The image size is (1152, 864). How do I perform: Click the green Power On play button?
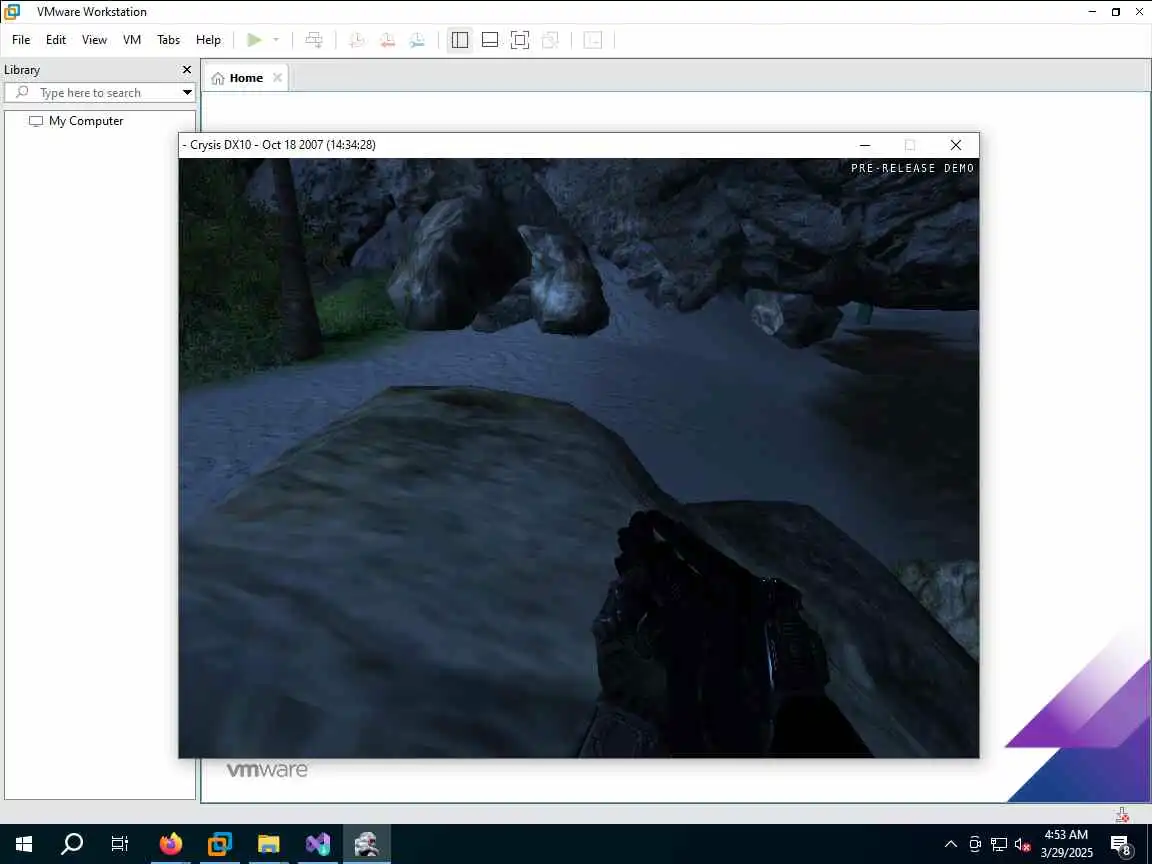coord(254,40)
